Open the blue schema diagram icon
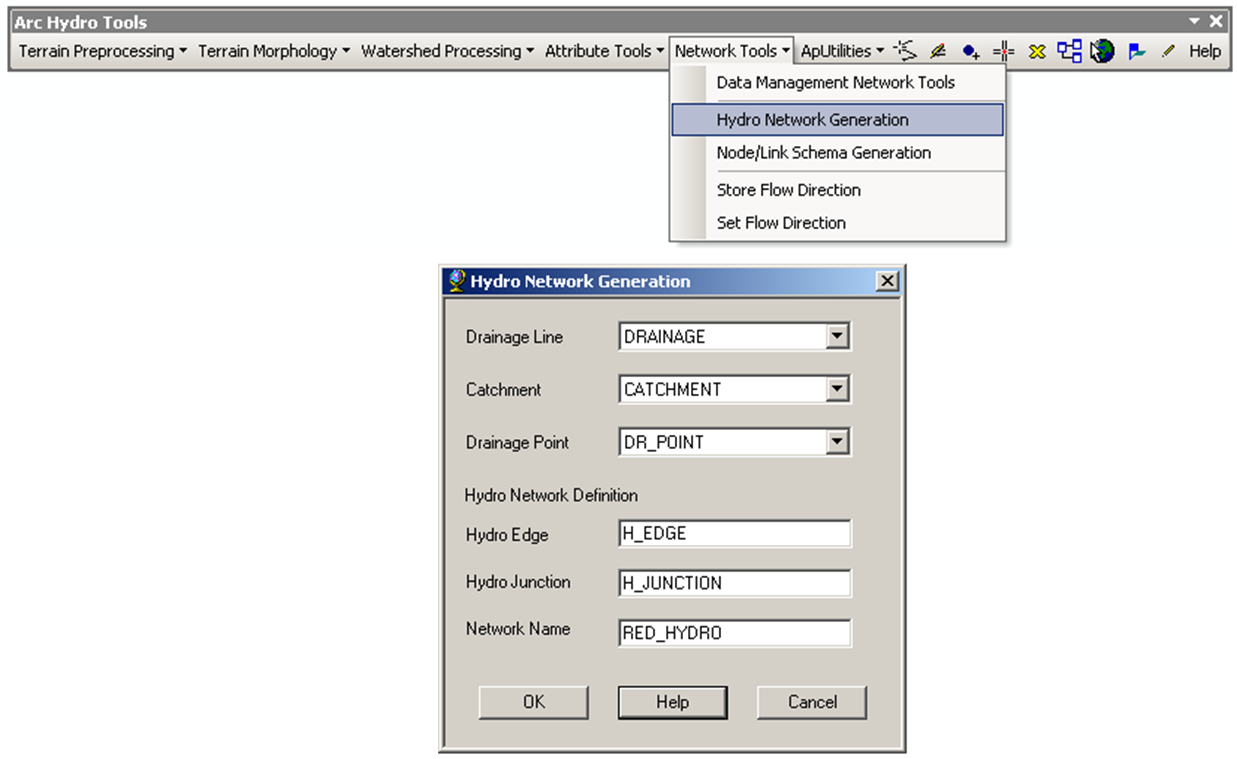Screen dimensions: 1237x759 (x=1069, y=51)
